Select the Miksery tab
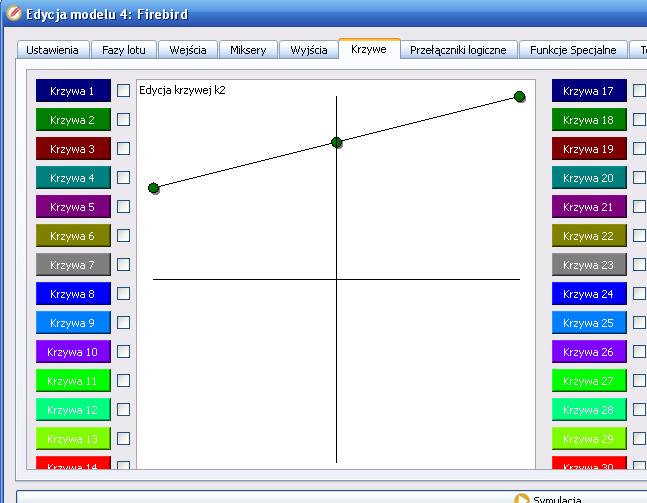The width and height of the screenshot is (647, 503). (x=248, y=50)
